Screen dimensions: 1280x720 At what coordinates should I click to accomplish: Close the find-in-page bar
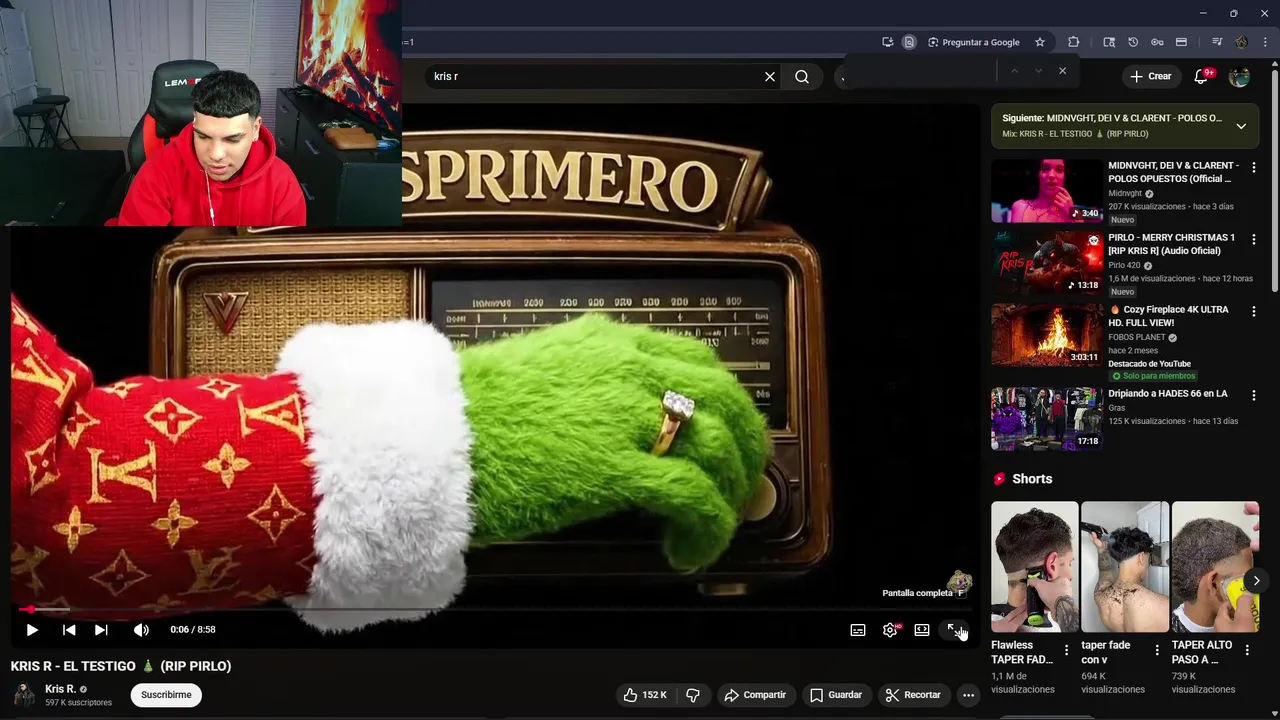coord(1062,71)
